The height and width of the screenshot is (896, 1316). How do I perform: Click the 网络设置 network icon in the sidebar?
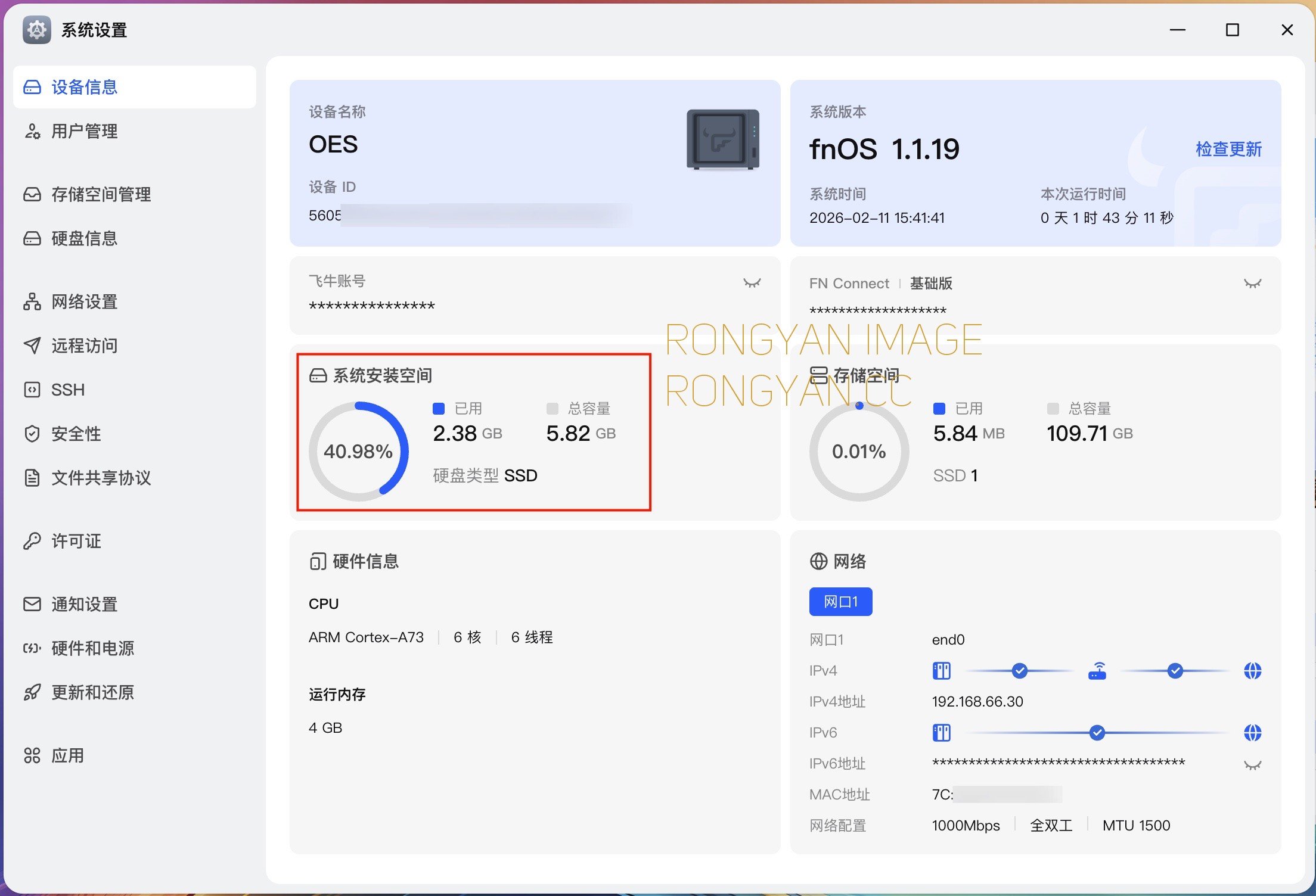32,301
